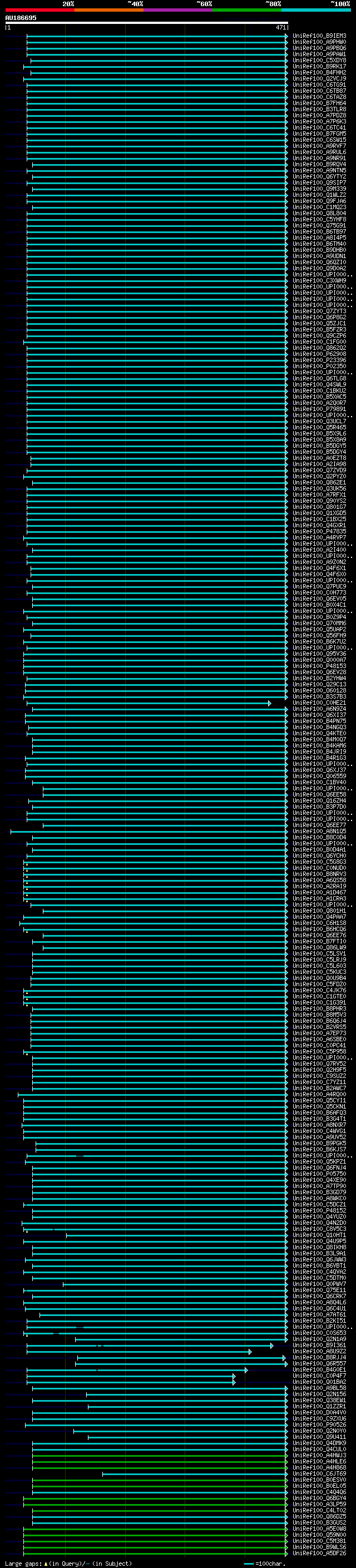Select hit label UniRef100_B4PN75
This screenshot has height=1568, width=356.
[x=319, y=721]
